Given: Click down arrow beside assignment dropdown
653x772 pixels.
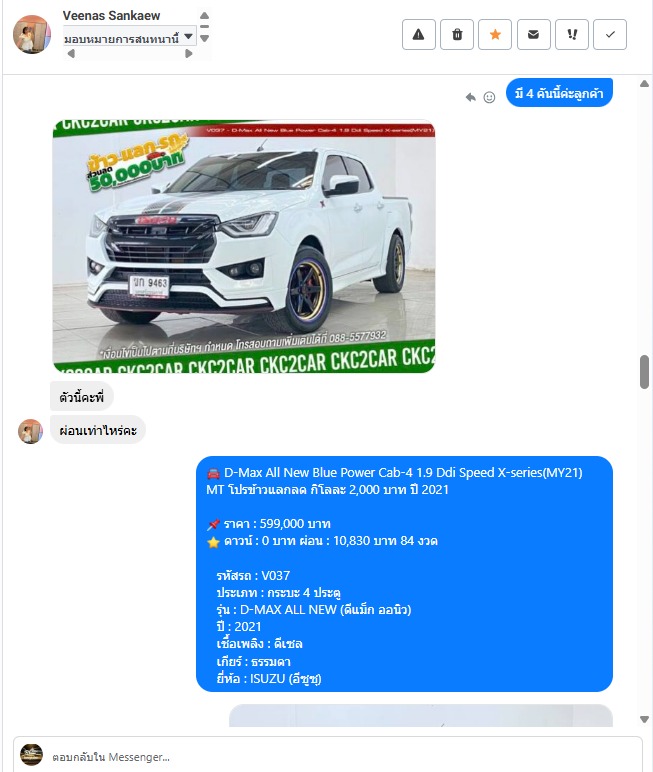Looking at the screenshot, I should click(205, 38).
